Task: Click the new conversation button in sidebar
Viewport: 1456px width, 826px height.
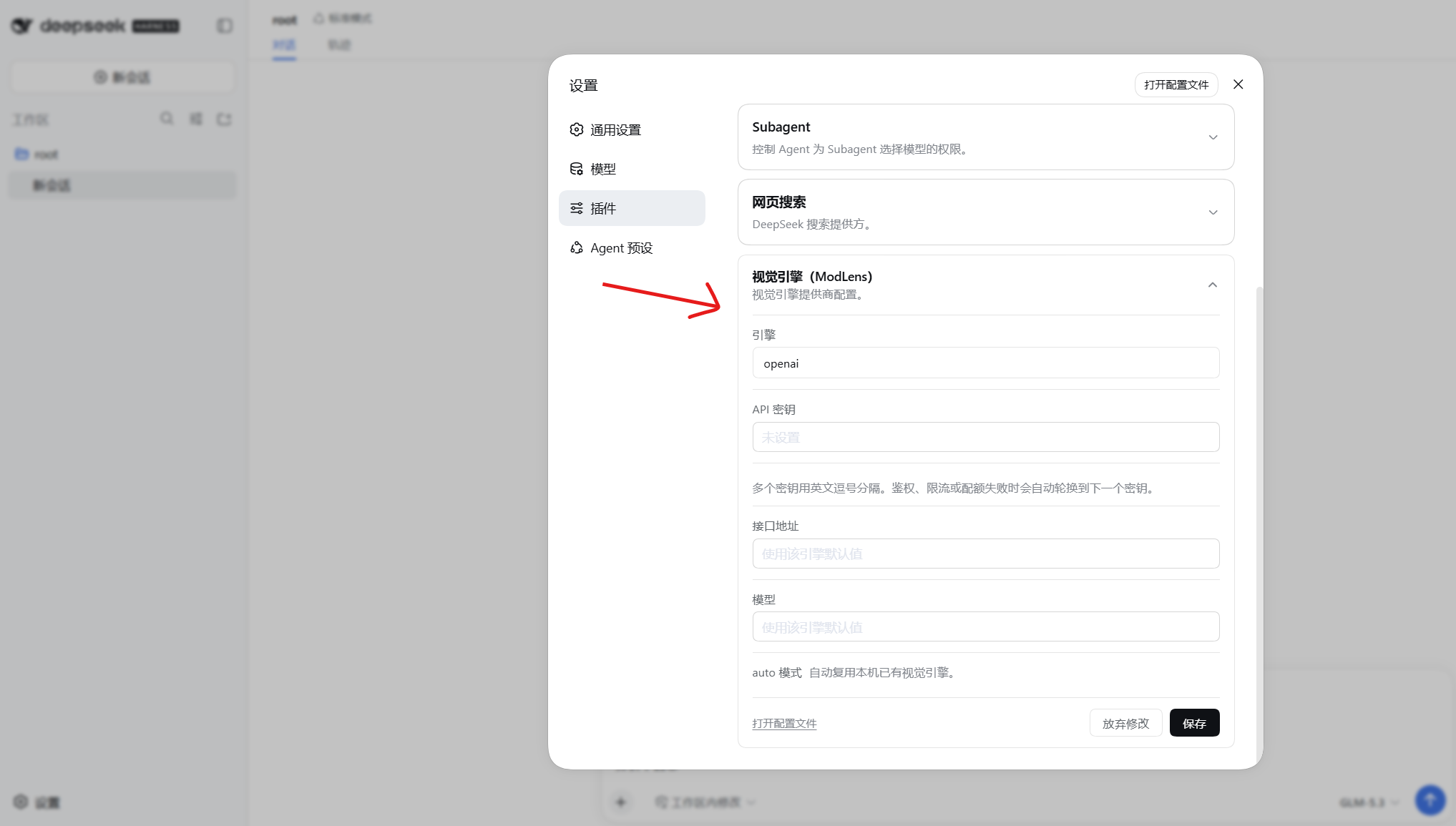Action: [122, 77]
